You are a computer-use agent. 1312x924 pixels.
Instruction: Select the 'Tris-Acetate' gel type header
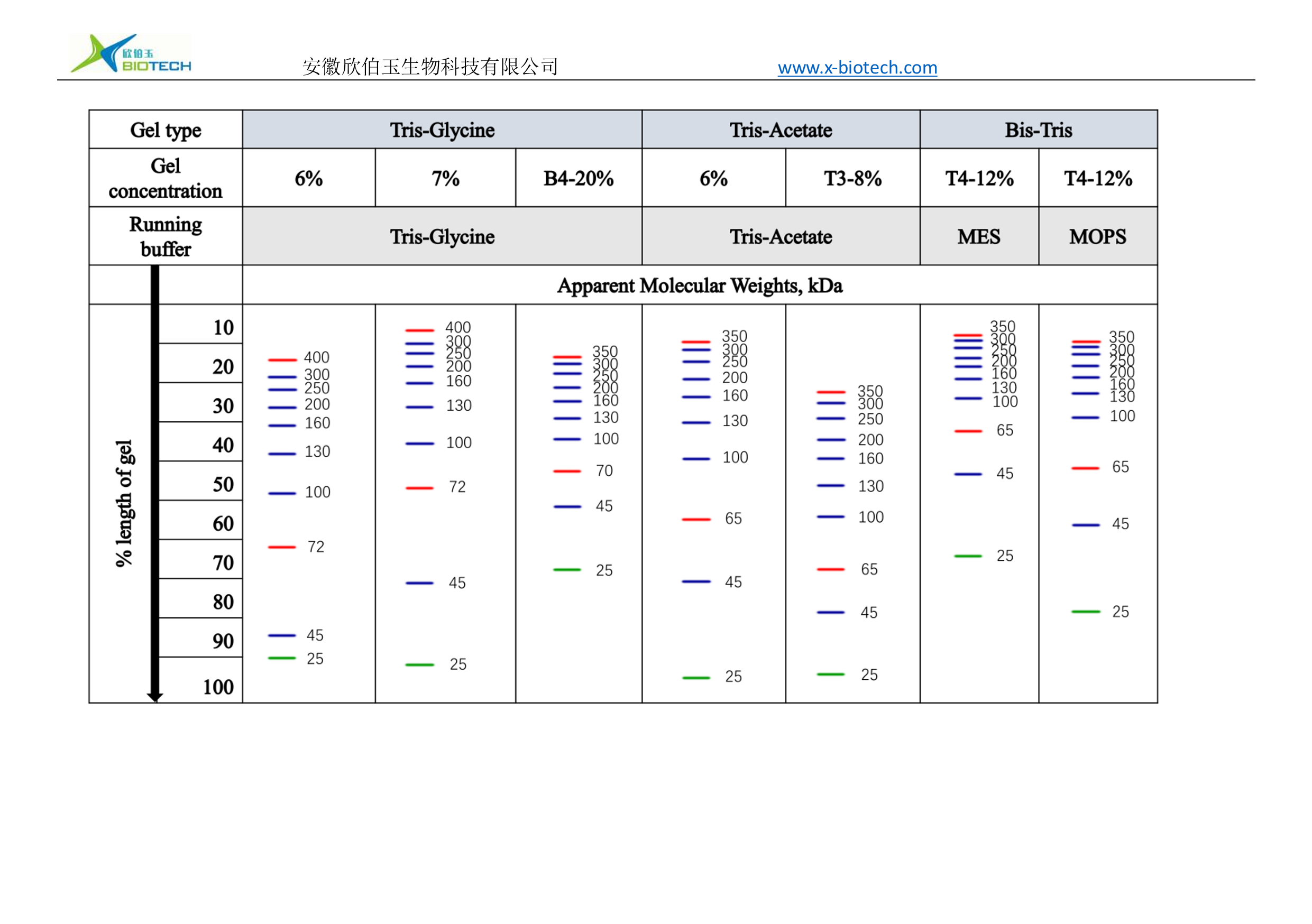(x=781, y=130)
